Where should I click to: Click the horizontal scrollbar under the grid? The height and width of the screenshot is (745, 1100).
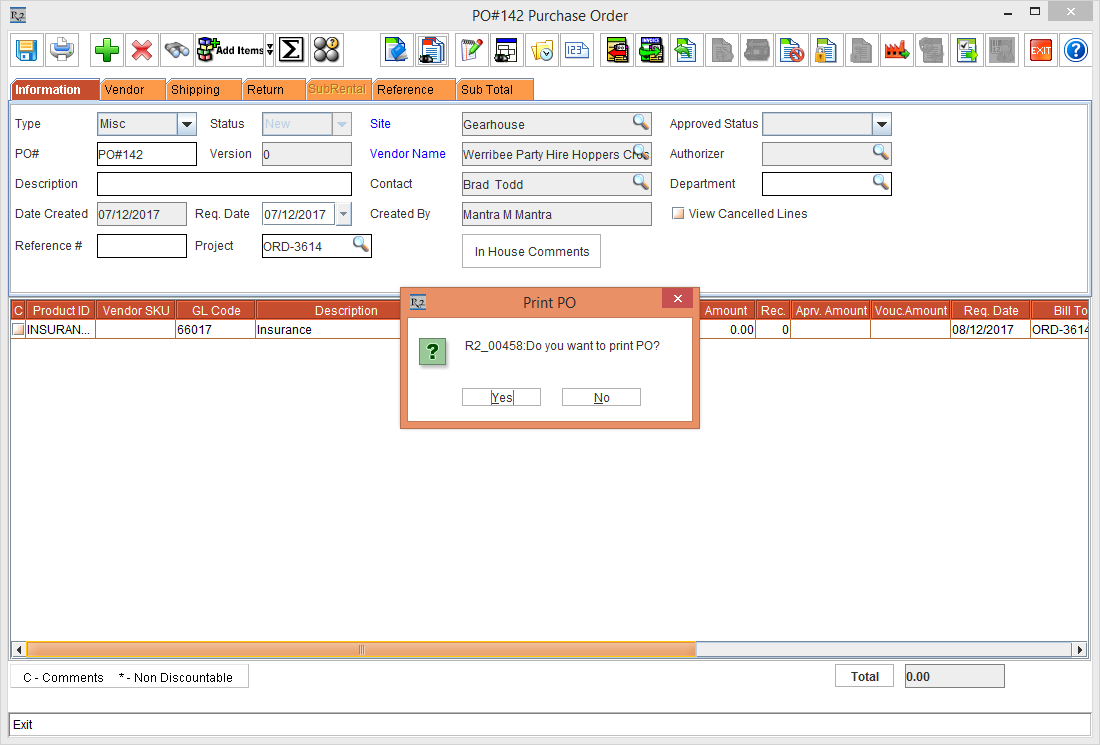click(360, 650)
